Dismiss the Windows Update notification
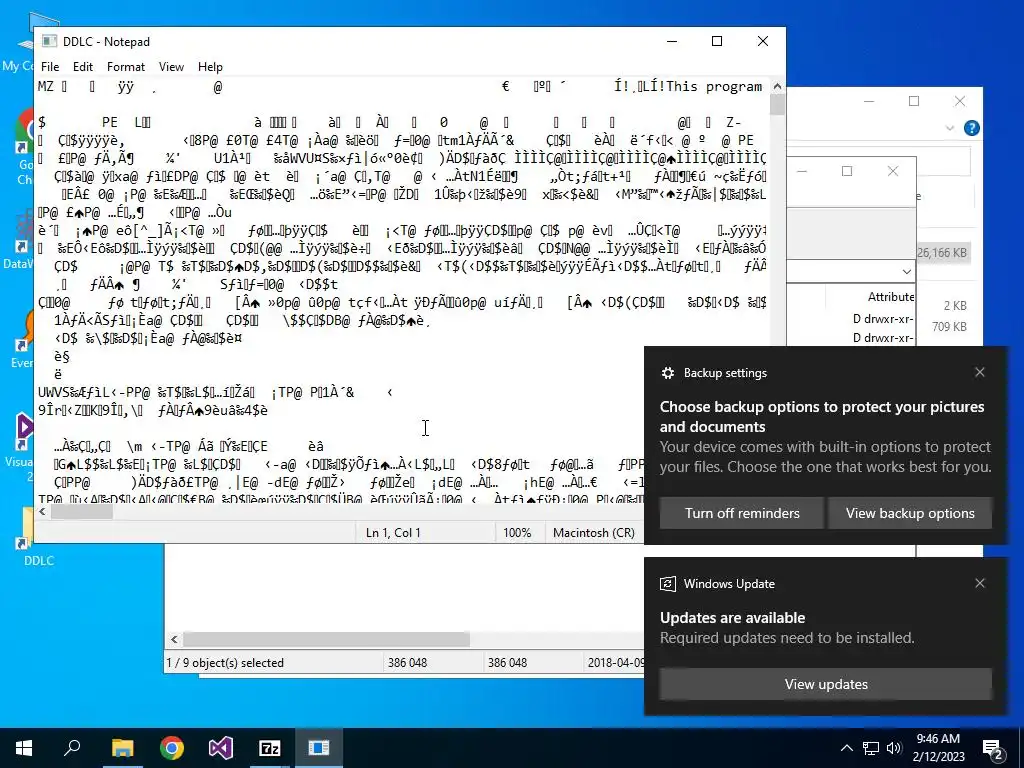 click(980, 583)
